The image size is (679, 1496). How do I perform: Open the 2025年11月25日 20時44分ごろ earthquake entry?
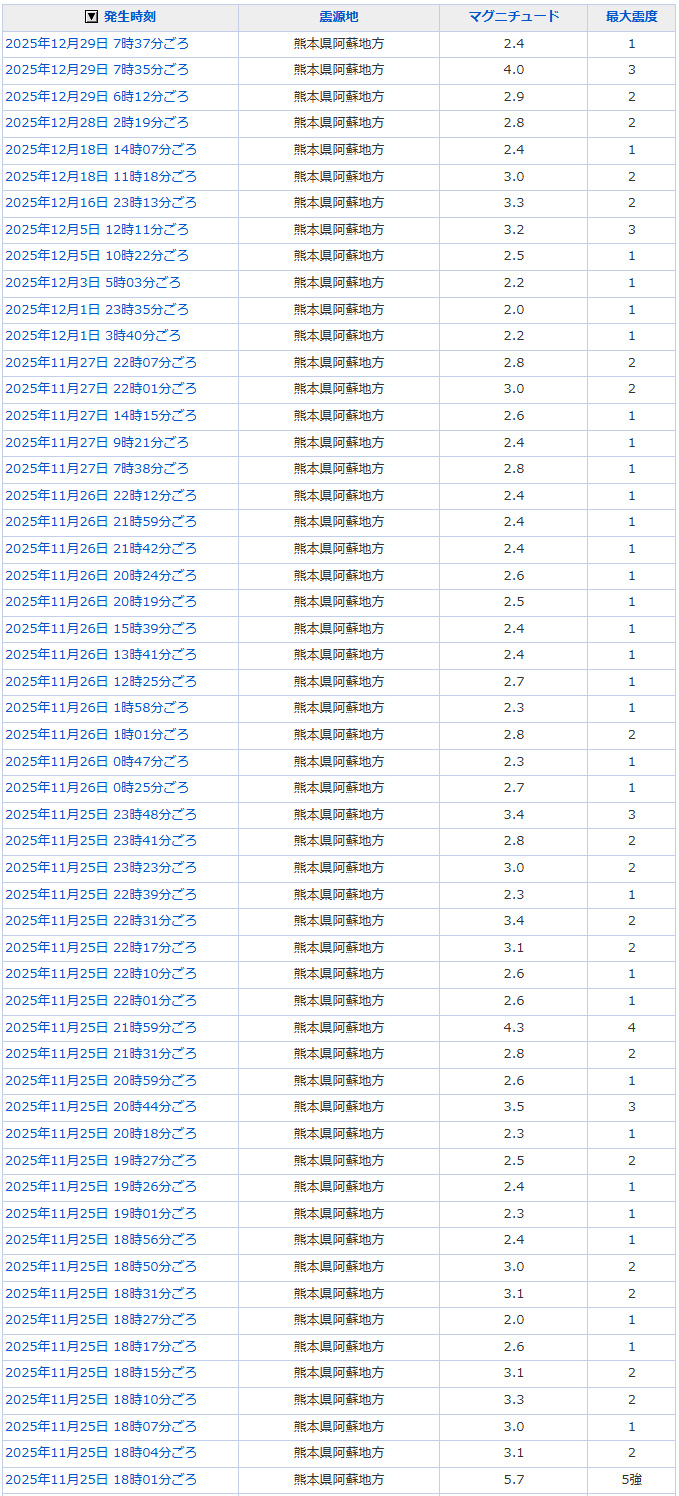coord(100,1107)
